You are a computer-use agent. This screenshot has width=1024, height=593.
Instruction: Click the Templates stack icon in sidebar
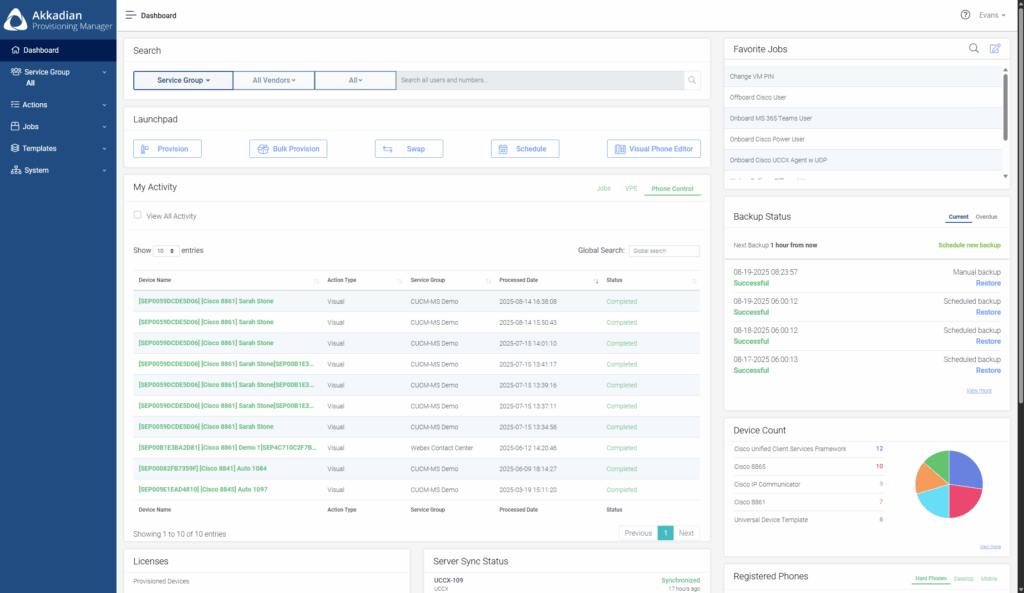pyautogui.click(x=15, y=148)
